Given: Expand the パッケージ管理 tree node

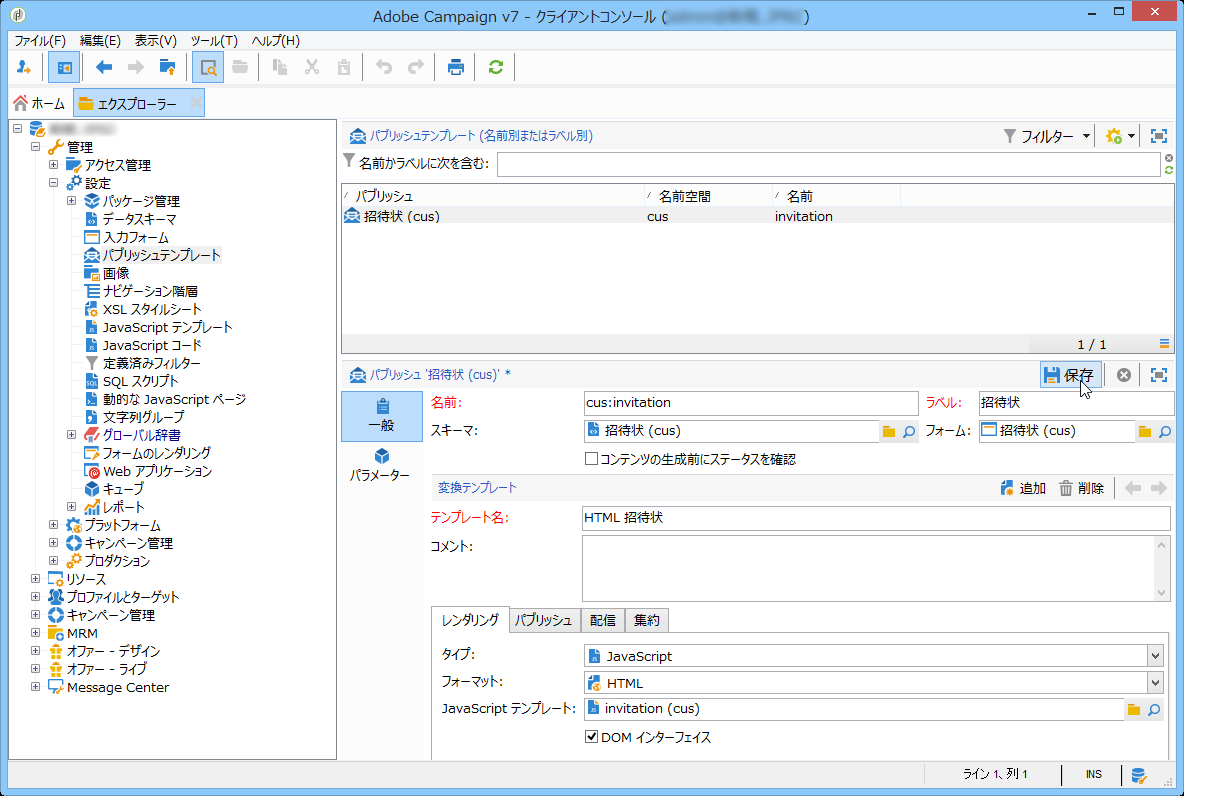Looking at the screenshot, I should [72, 201].
